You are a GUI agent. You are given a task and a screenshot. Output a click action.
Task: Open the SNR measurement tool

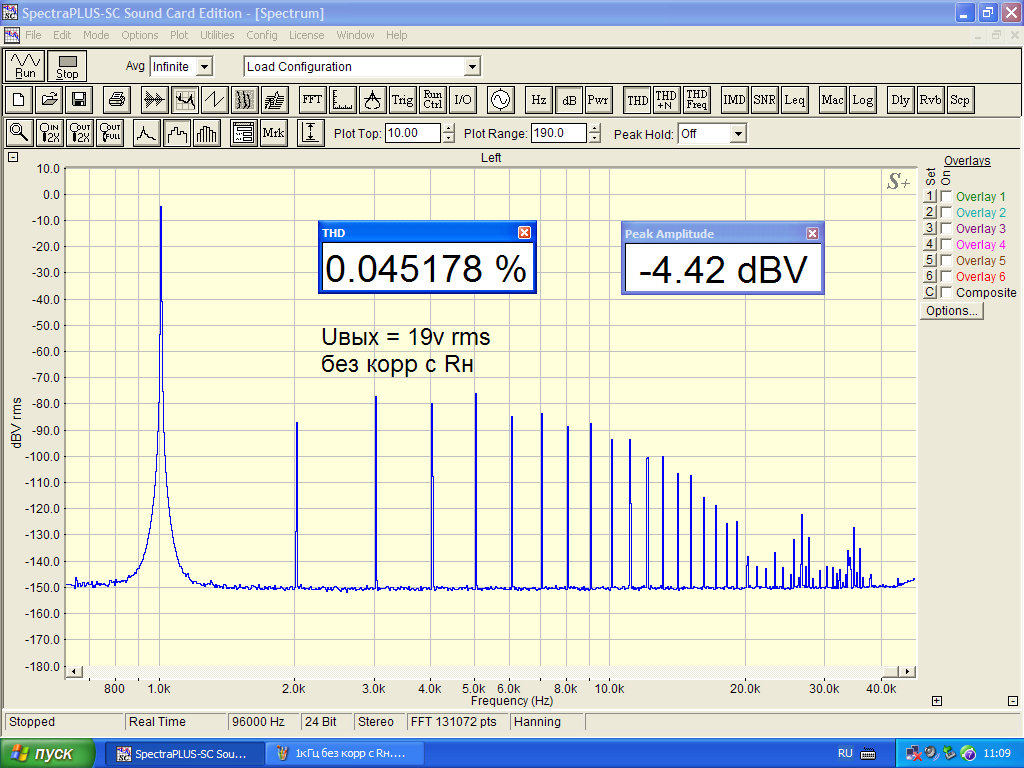[x=765, y=100]
